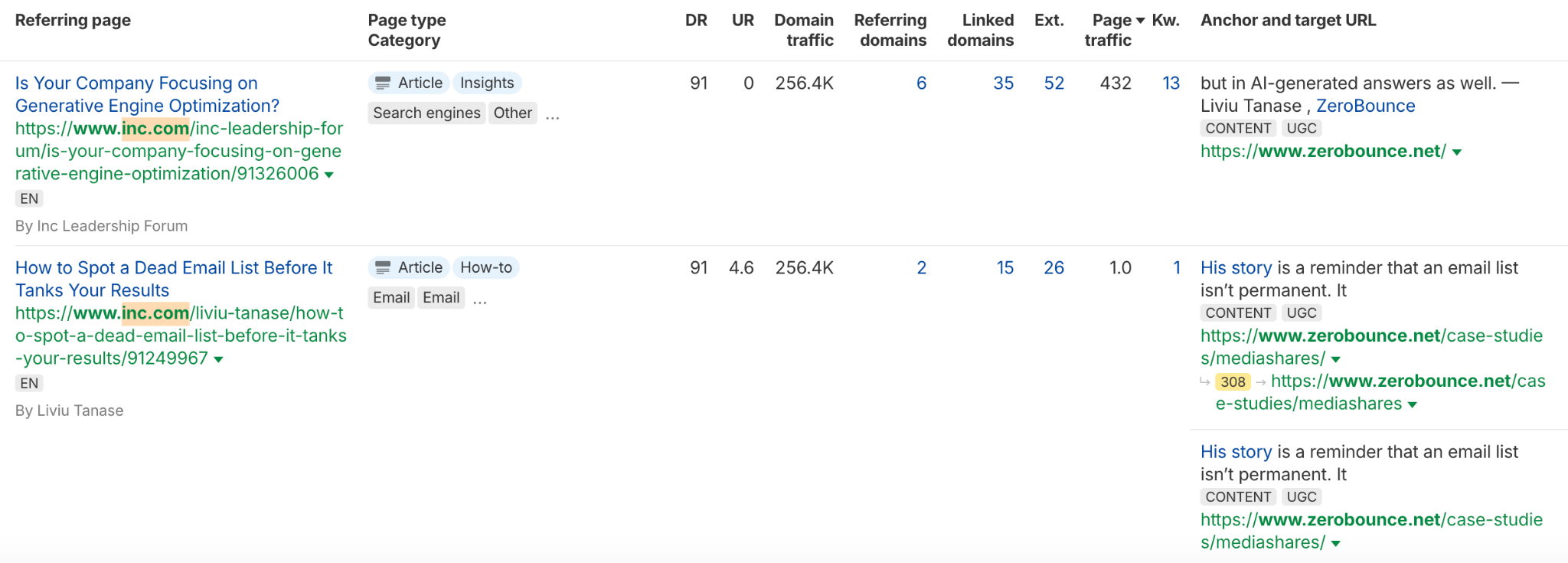Open the ZeroBounce anchor link

point(1365,106)
